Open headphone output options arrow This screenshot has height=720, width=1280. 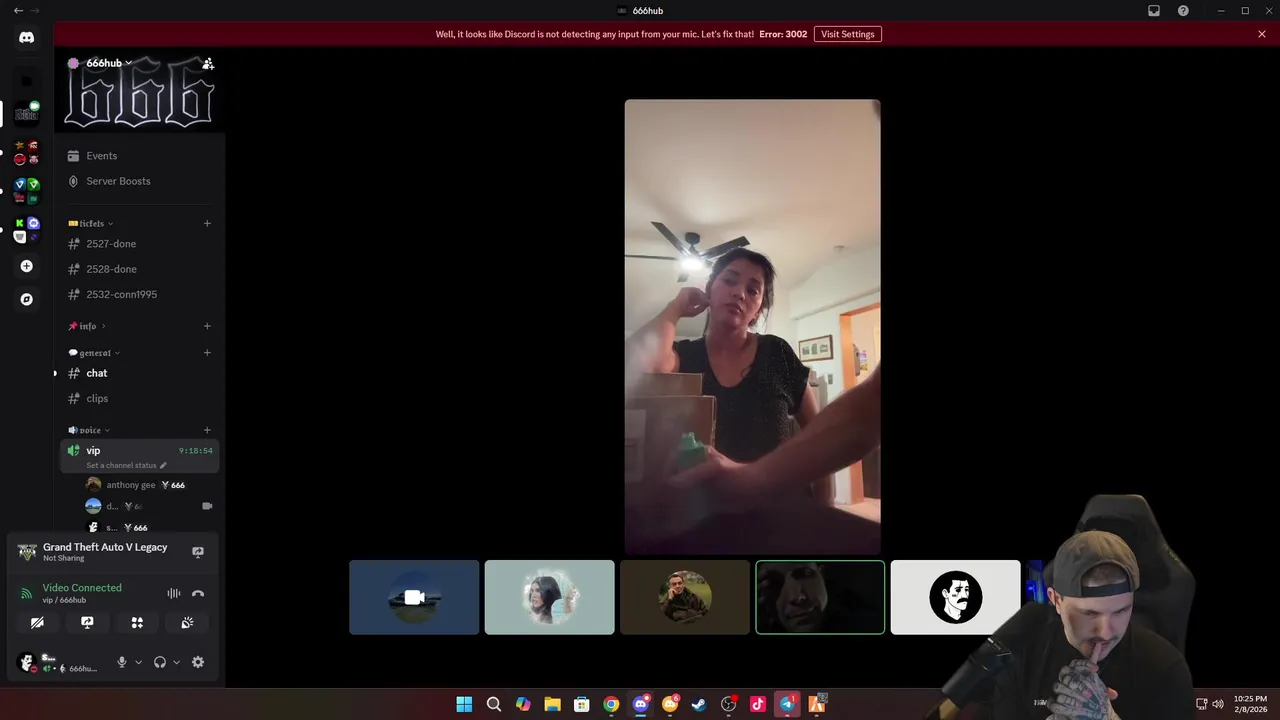(x=176, y=662)
